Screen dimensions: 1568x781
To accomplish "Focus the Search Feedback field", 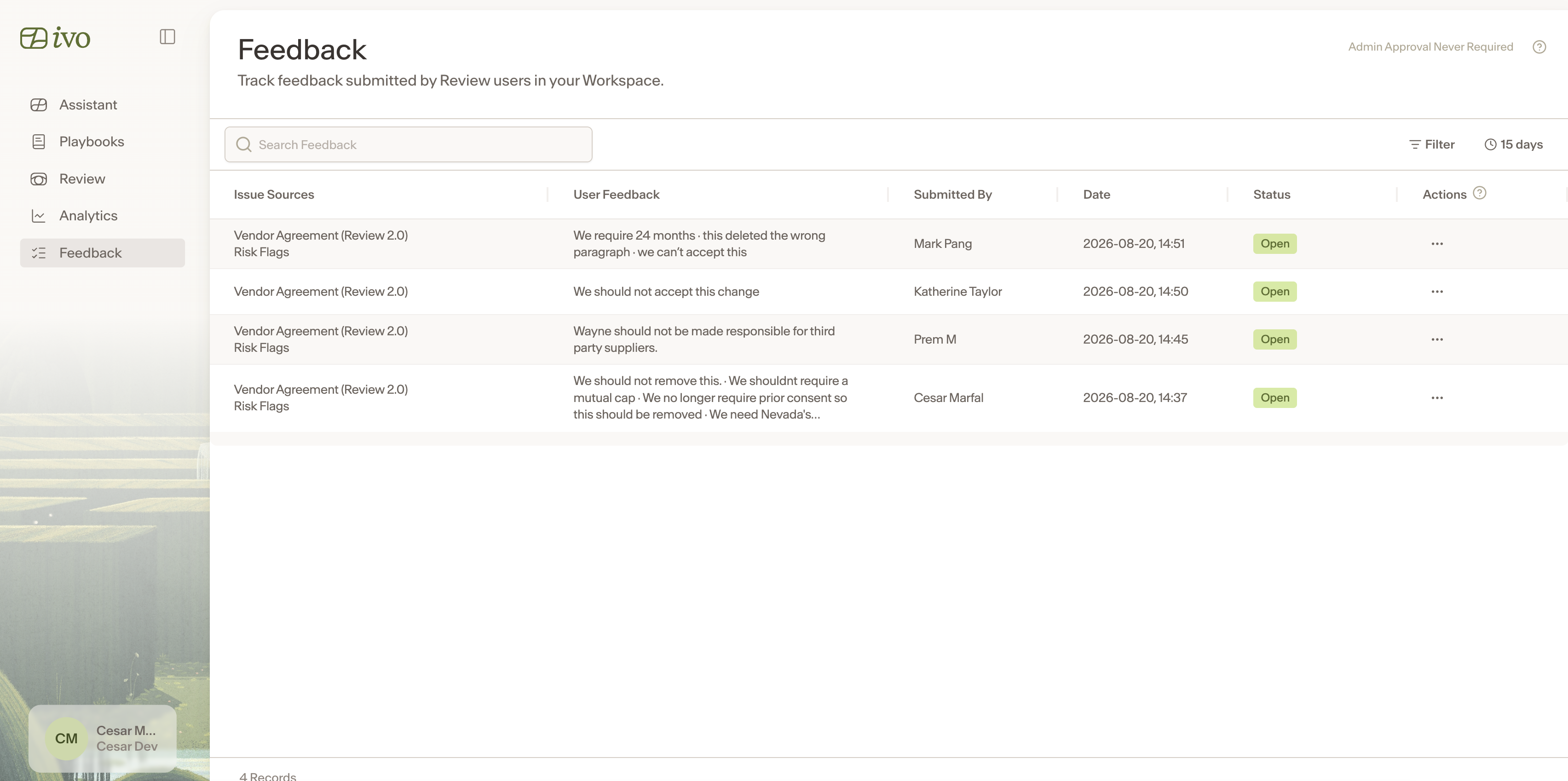I will (409, 144).
